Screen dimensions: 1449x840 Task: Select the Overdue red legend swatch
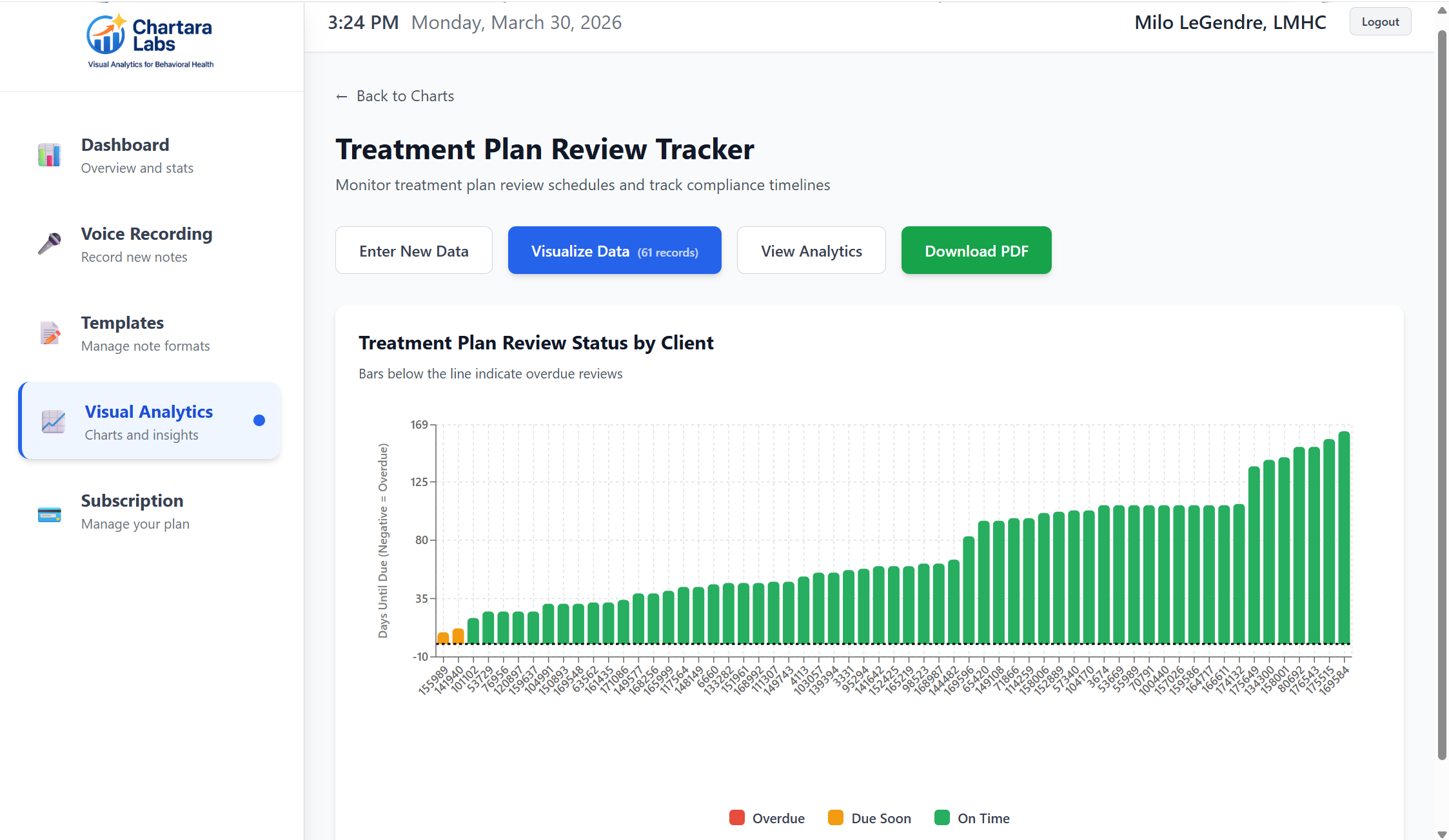[x=736, y=817]
